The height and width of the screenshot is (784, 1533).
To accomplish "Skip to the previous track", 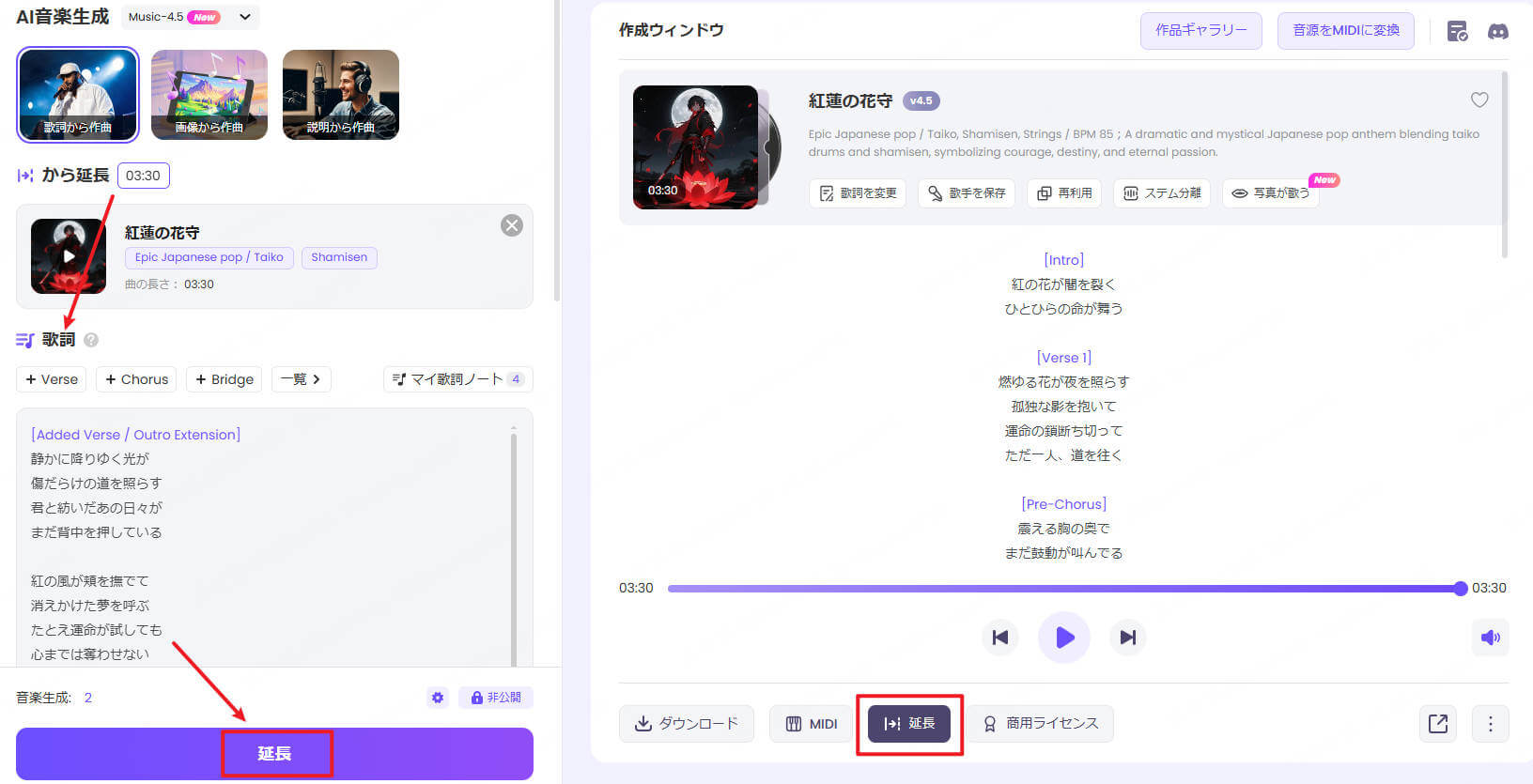I will click(x=1000, y=638).
